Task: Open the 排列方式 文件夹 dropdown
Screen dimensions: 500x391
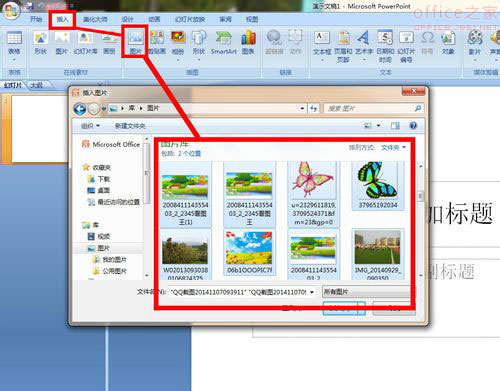Action: point(394,147)
